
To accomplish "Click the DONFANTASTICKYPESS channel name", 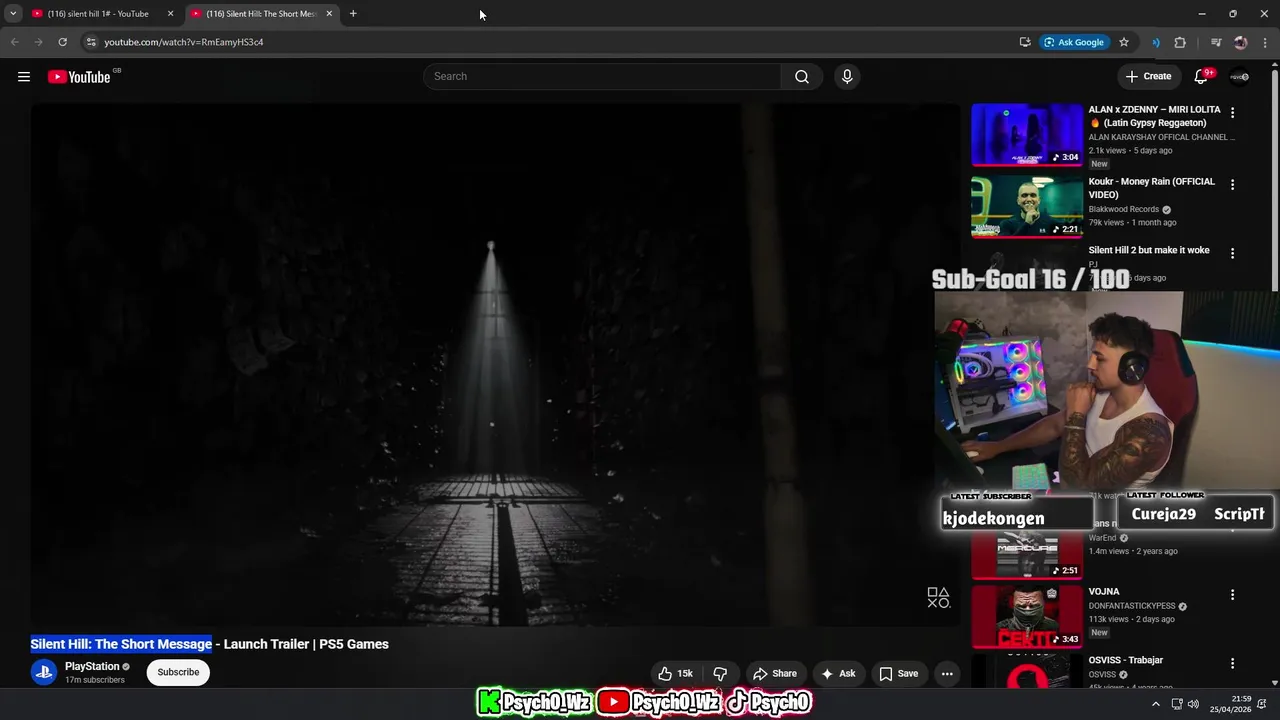I will pyautogui.click(x=1132, y=606).
